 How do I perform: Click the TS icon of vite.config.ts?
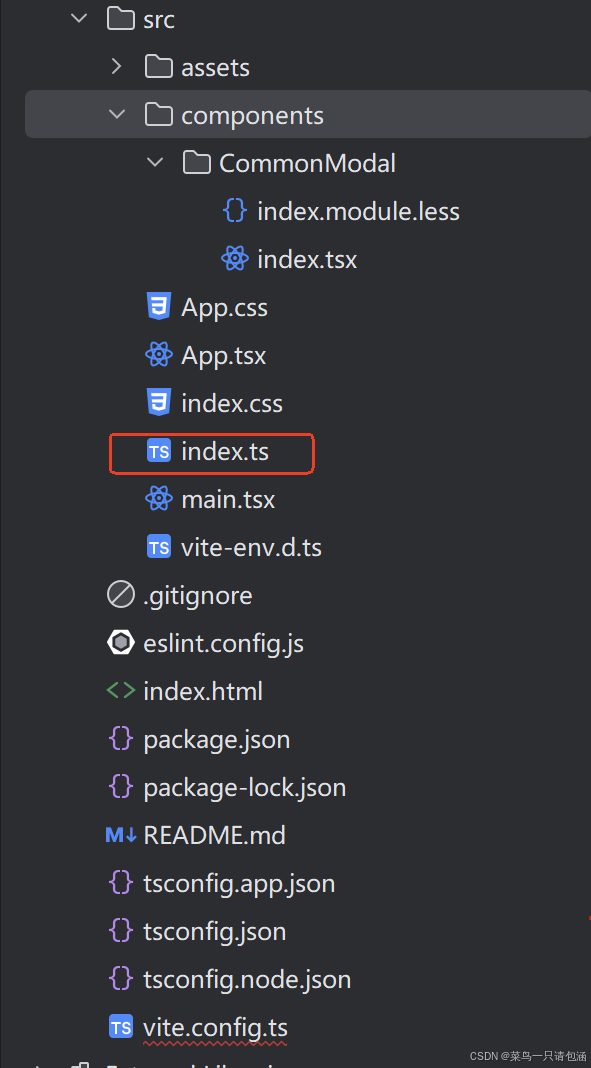[x=121, y=1027]
